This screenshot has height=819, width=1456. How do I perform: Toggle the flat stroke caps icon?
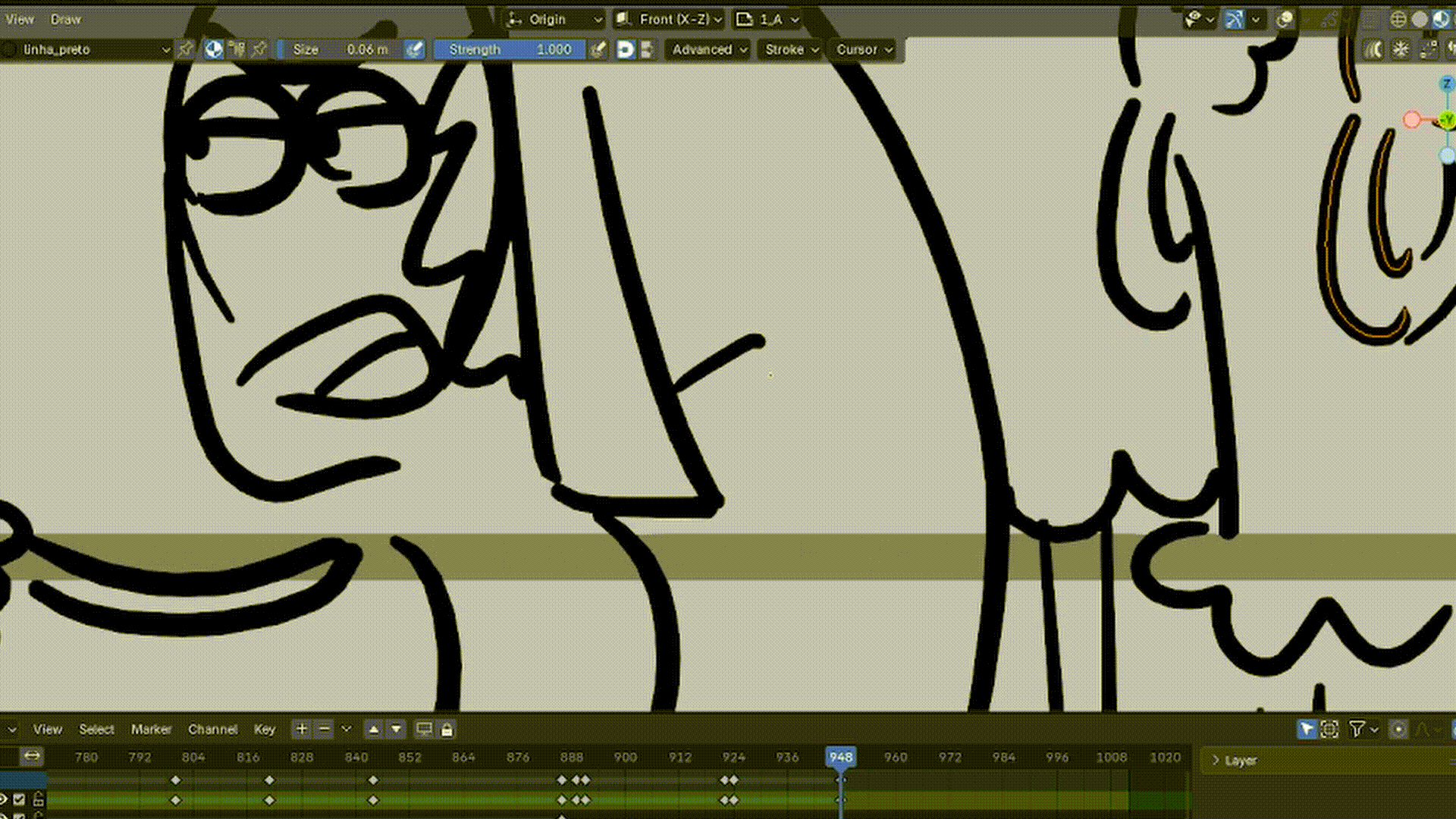(x=646, y=49)
